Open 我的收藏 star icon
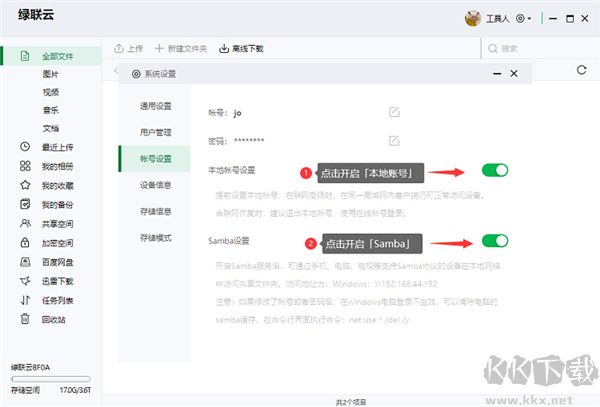Viewport: 600px width, 407px height. pos(25,185)
